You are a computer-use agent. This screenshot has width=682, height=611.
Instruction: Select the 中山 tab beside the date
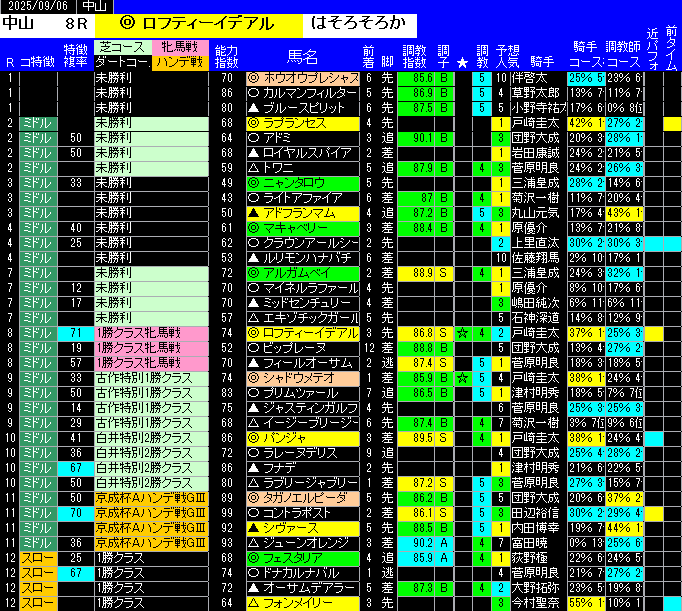click(94, 6)
